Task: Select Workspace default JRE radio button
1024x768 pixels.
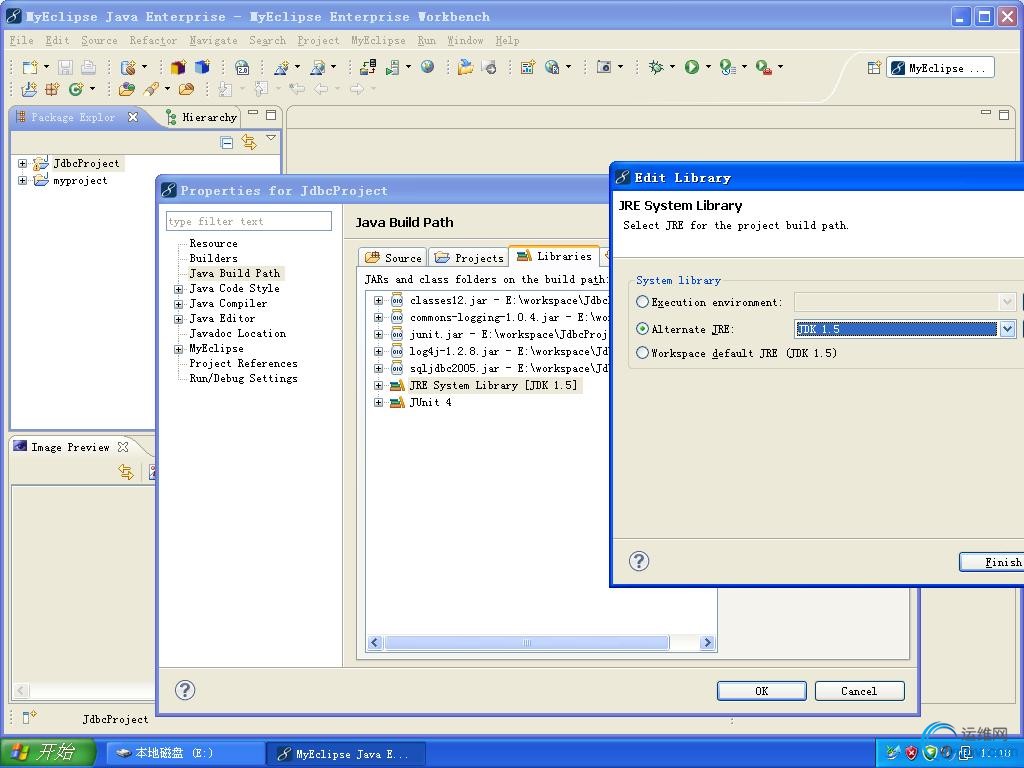Action: (x=643, y=353)
